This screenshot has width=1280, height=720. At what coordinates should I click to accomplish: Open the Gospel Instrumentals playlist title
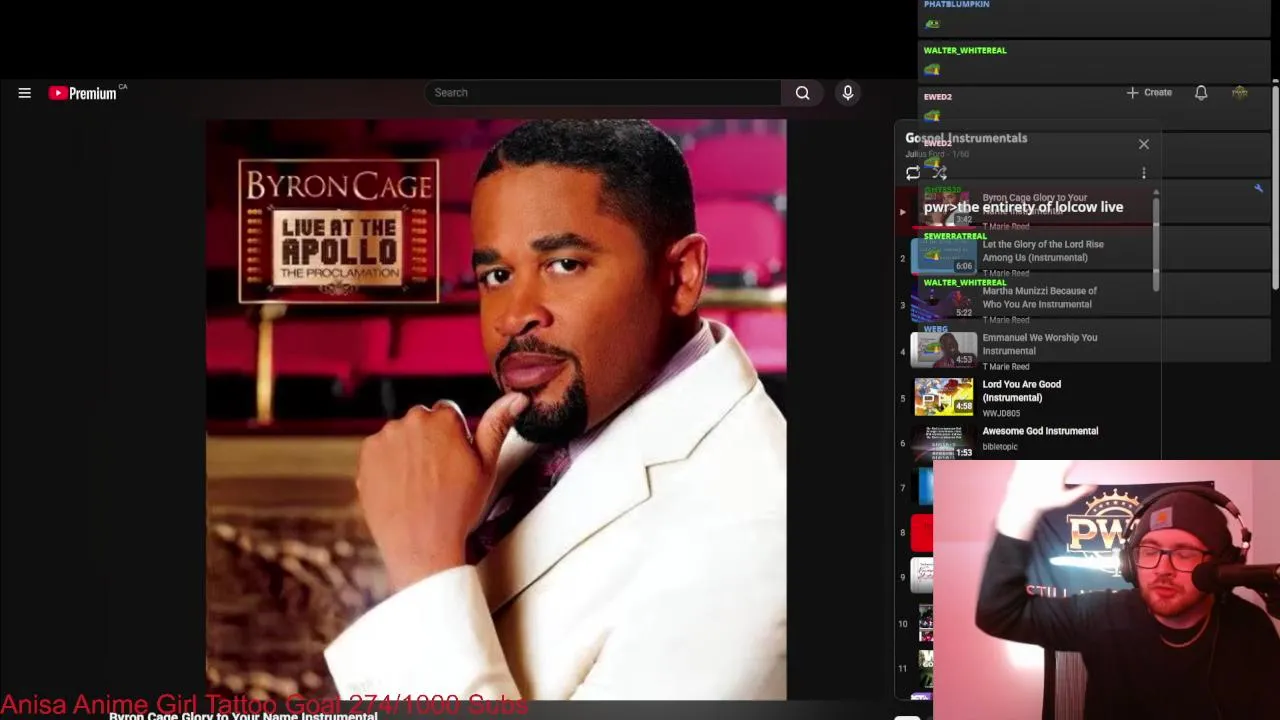point(966,138)
